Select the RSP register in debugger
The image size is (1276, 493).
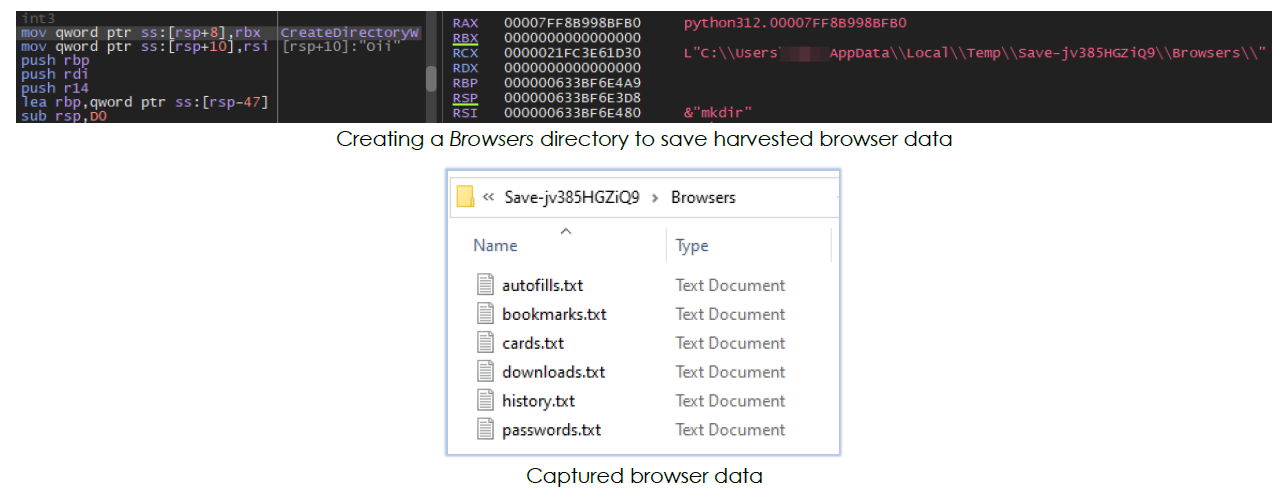[466, 98]
